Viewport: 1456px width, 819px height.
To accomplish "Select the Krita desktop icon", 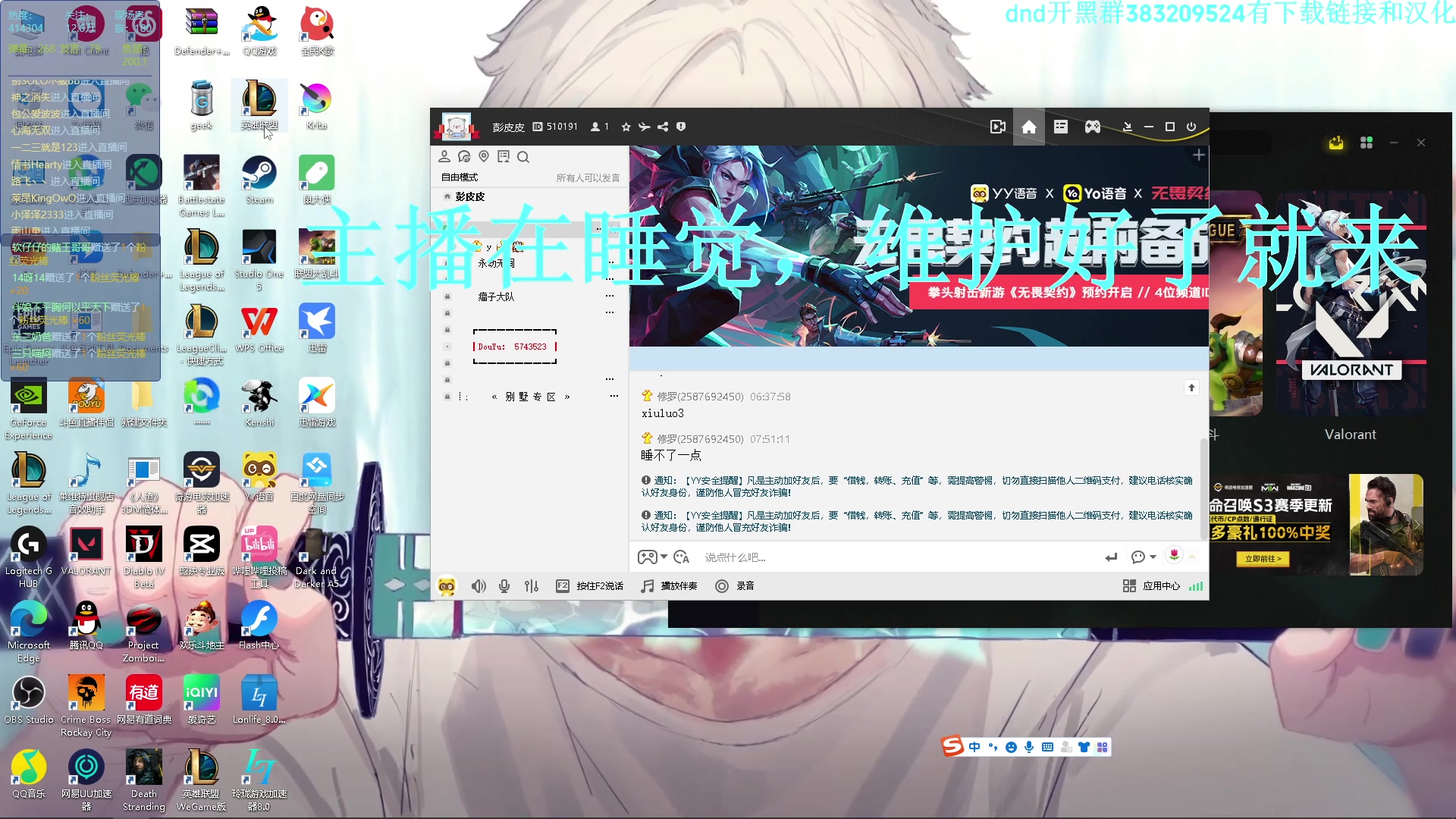I will tap(317, 106).
